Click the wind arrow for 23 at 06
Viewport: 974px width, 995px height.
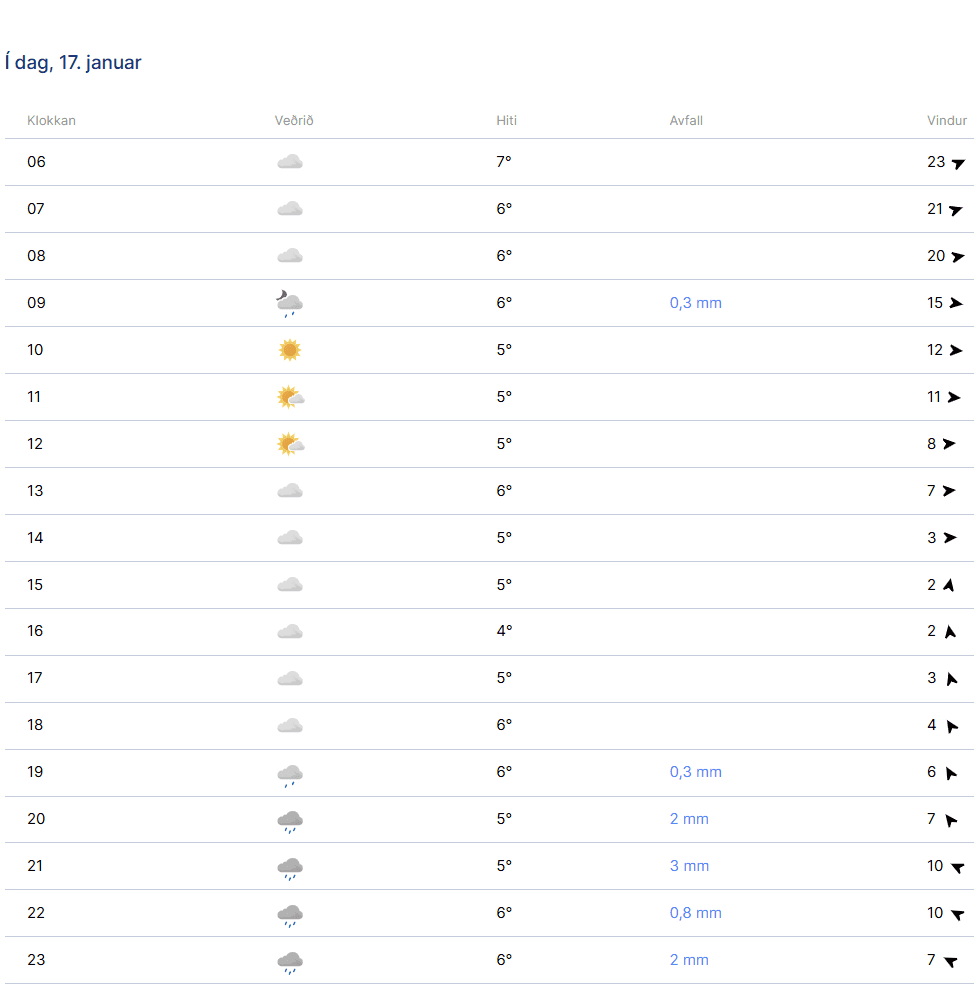[x=958, y=164]
